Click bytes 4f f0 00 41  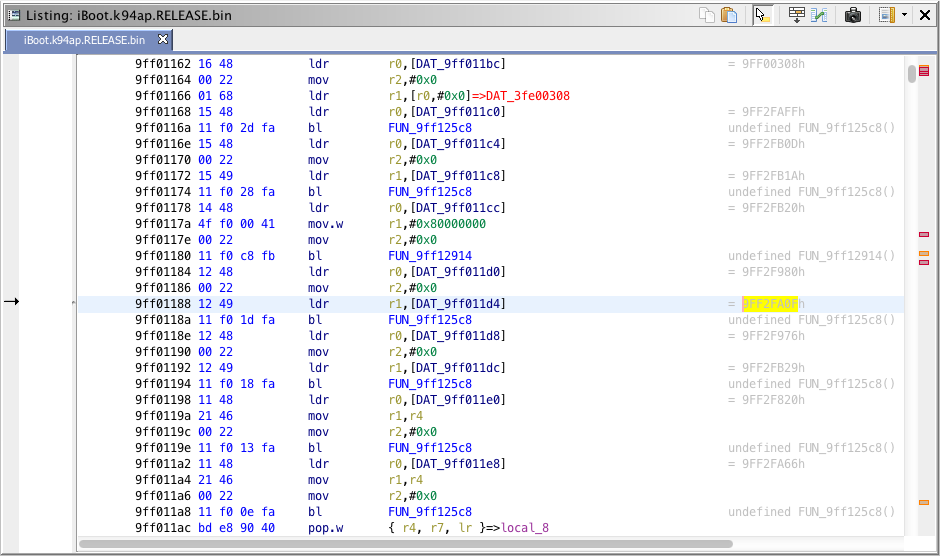click(236, 224)
